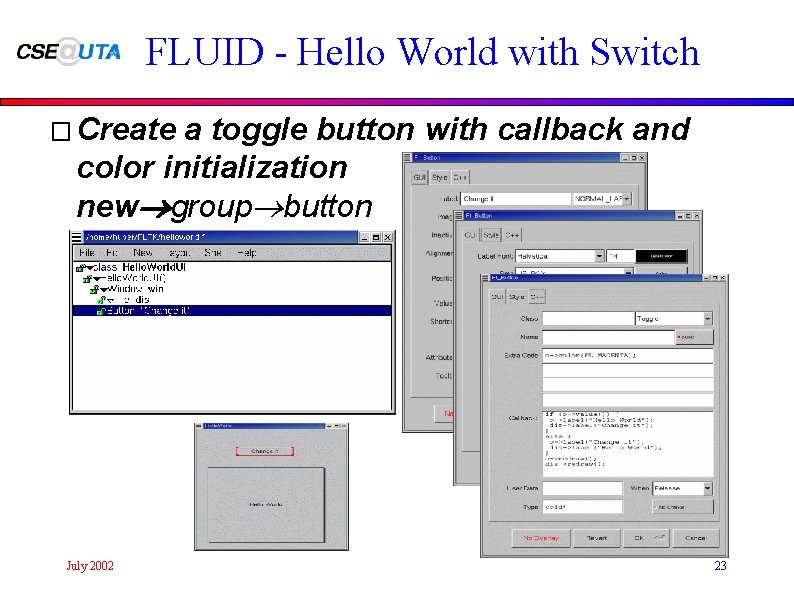Select C++ tab in middle Fl Button dialog
The image size is (794, 595).
coord(512,235)
